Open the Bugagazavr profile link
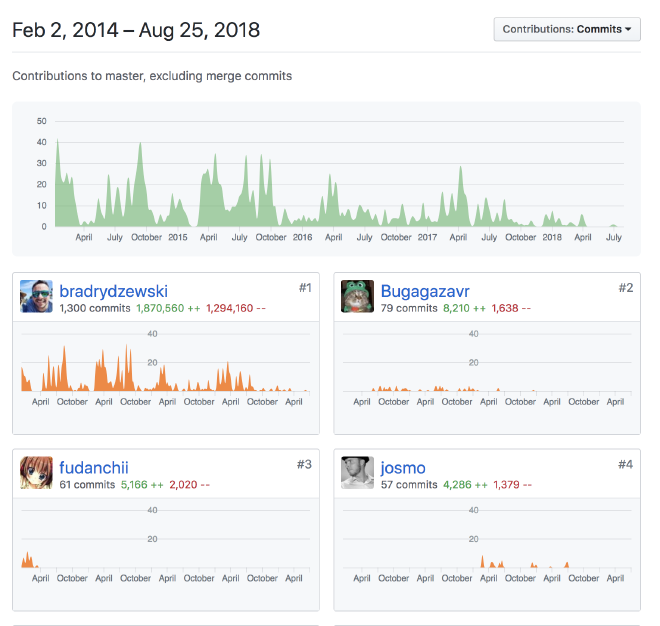 (x=425, y=291)
